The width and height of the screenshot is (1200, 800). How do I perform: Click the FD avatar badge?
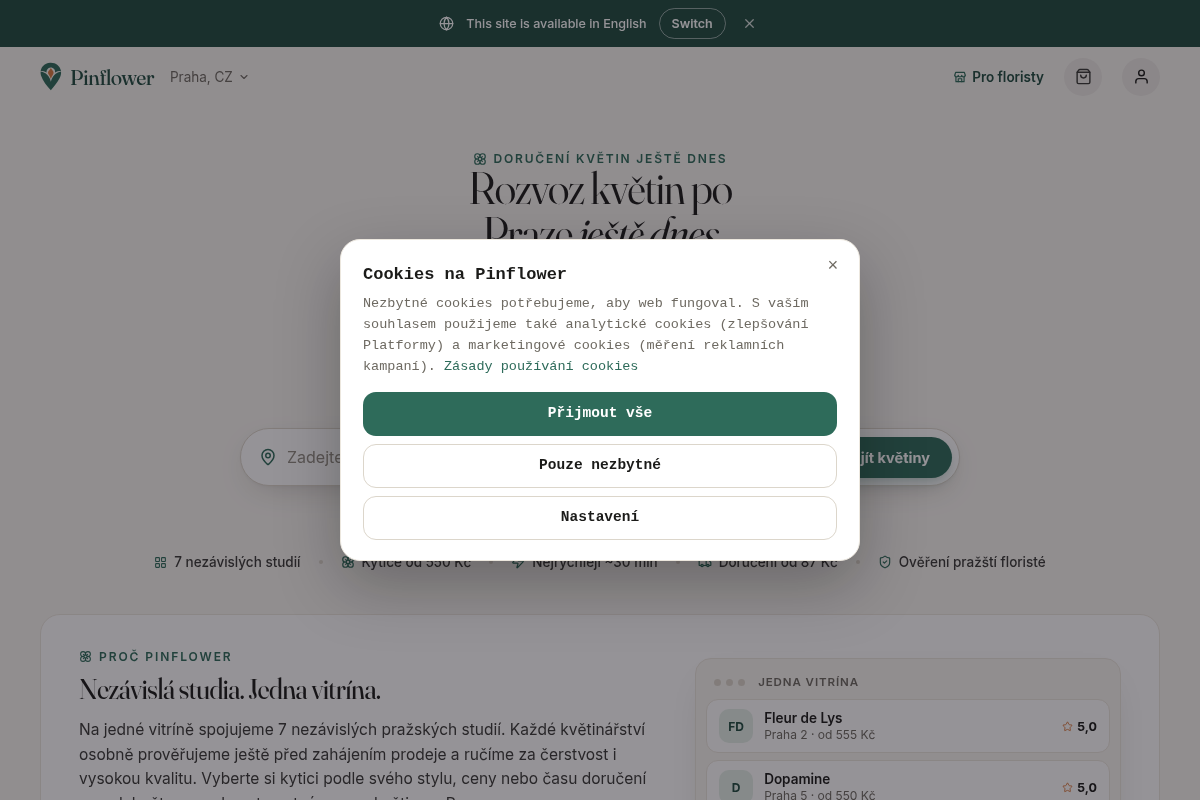point(736,727)
